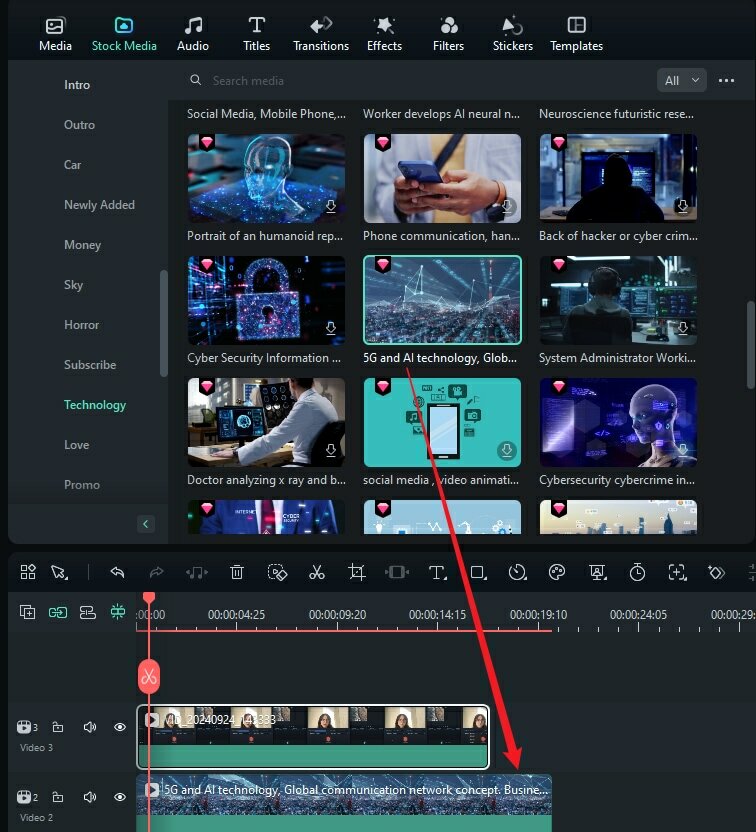This screenshot has width=756, height=832.
Task: Open the Templates tab
Action: [576, 34]
